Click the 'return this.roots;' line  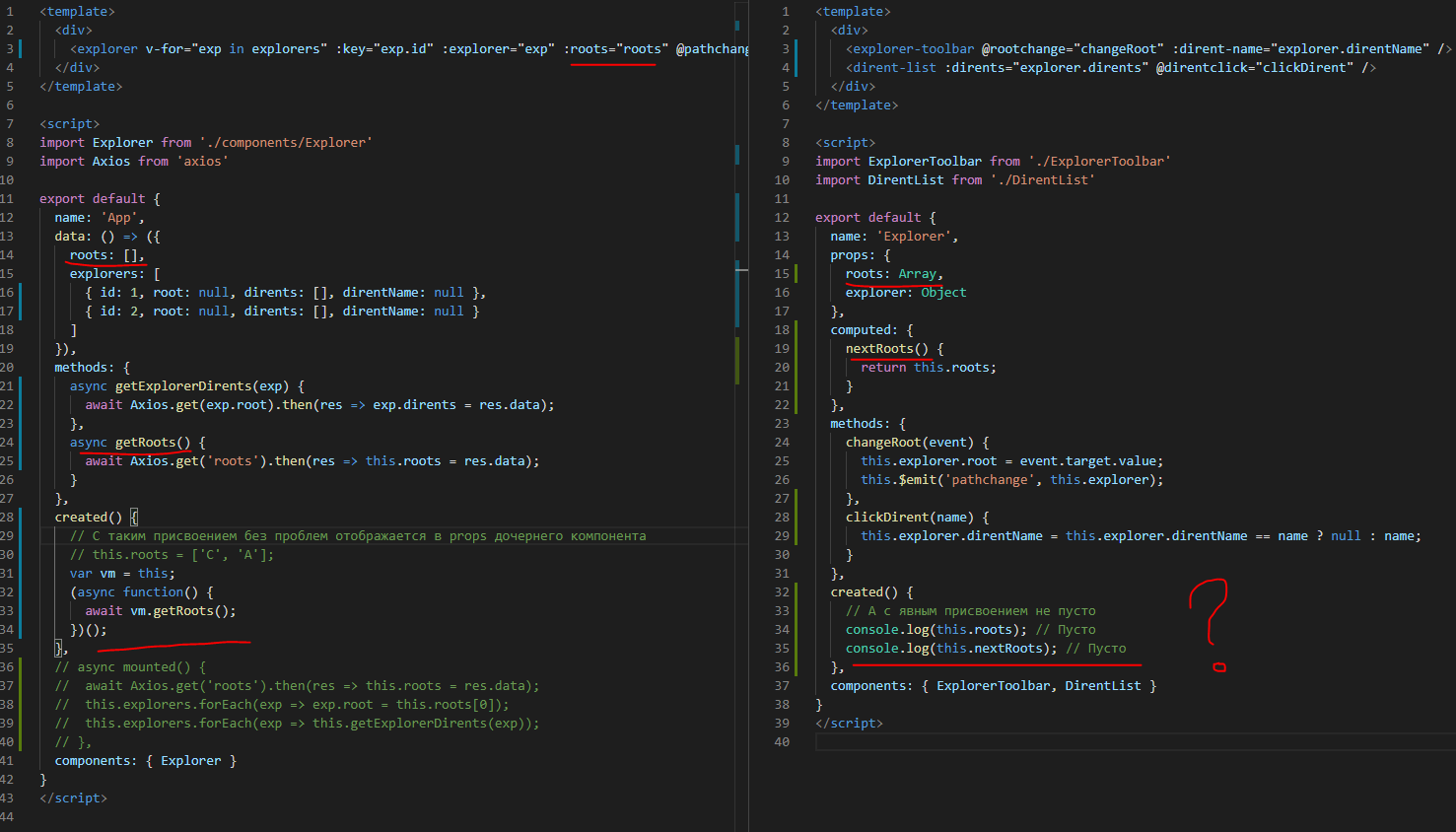point(929,367)
